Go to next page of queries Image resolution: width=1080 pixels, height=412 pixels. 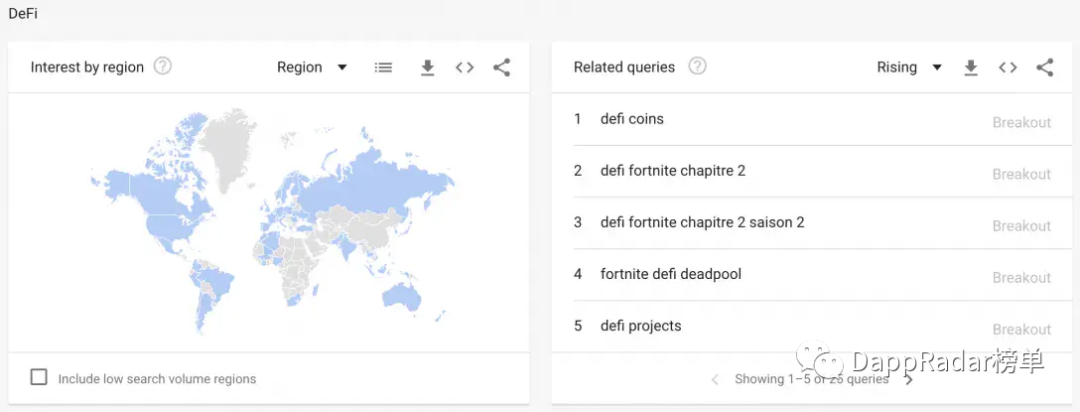(x=909, y=380)
